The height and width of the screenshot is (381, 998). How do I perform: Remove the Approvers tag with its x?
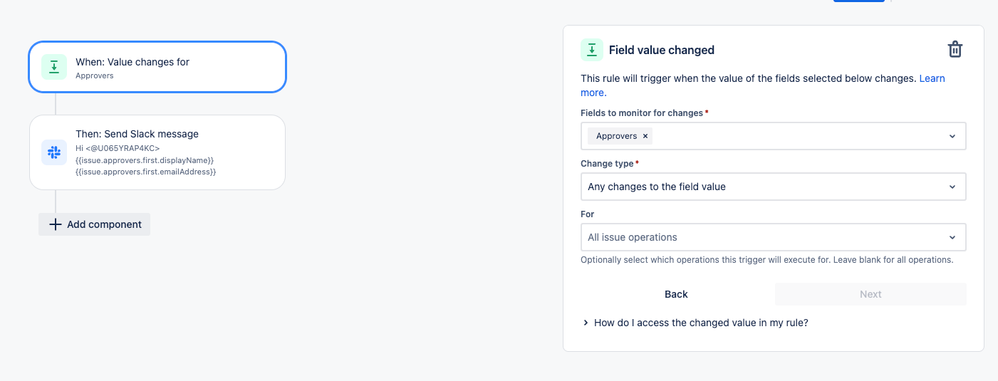click(x=645, y=136)
